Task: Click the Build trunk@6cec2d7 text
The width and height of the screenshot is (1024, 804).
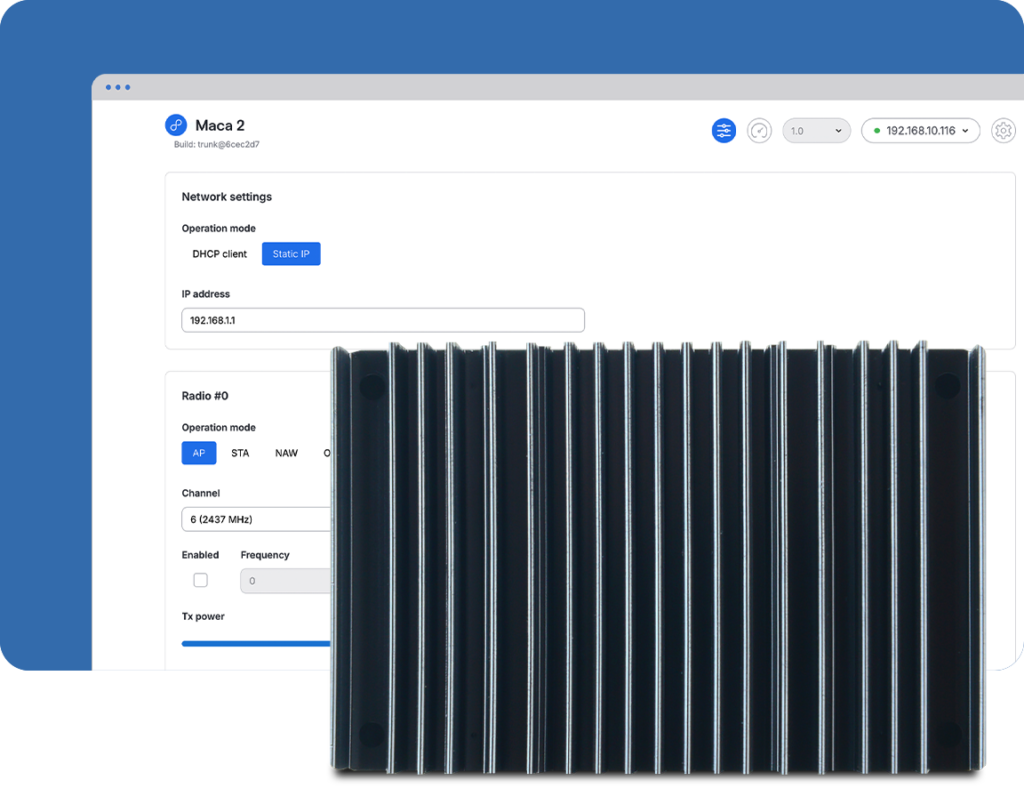Action: tap(216, 145)
